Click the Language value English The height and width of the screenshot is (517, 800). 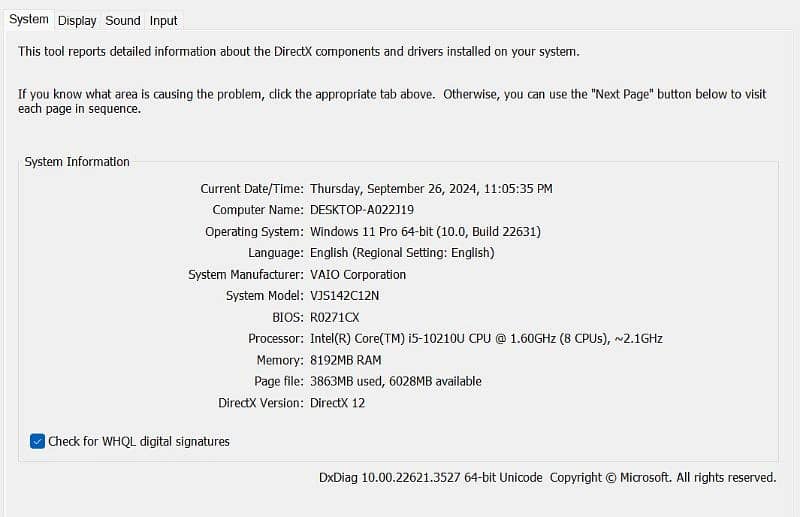coord(402,253)
